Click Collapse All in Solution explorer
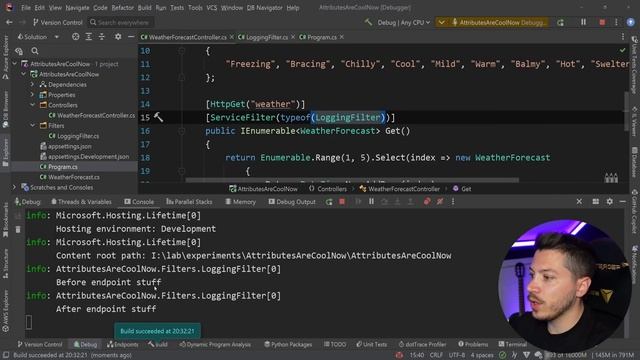The width and height of the screenshot is (640, 360). coord(102,37)
